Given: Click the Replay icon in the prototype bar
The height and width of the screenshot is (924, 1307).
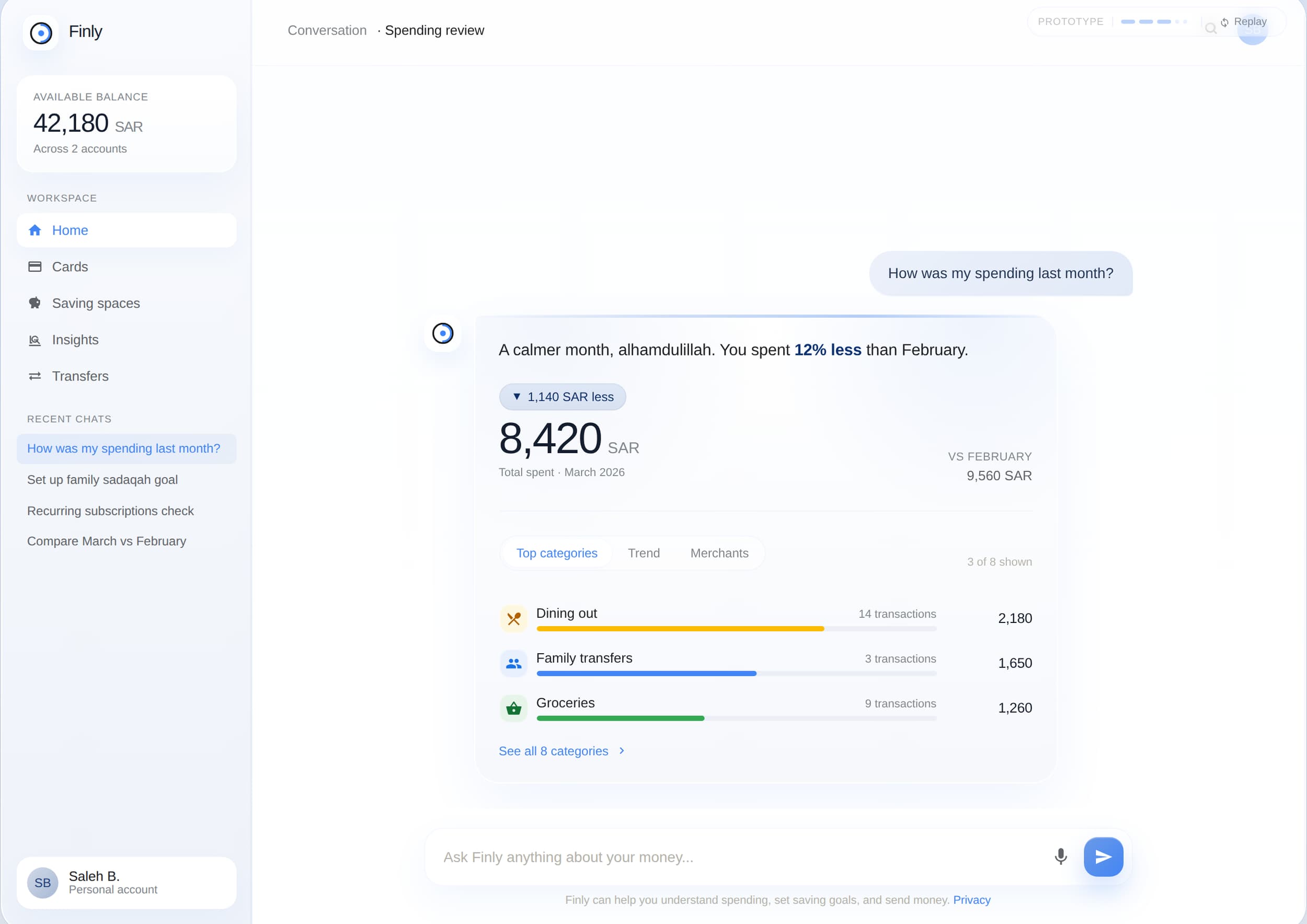Looking at the screenshot, I should (1224, 22).
